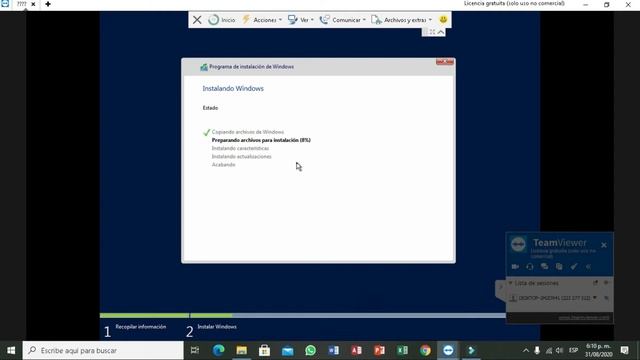Click the fullscreen icon below the toolbar
Image resolution: width=640 pixels, height=360 pixels.
point(432,32)
